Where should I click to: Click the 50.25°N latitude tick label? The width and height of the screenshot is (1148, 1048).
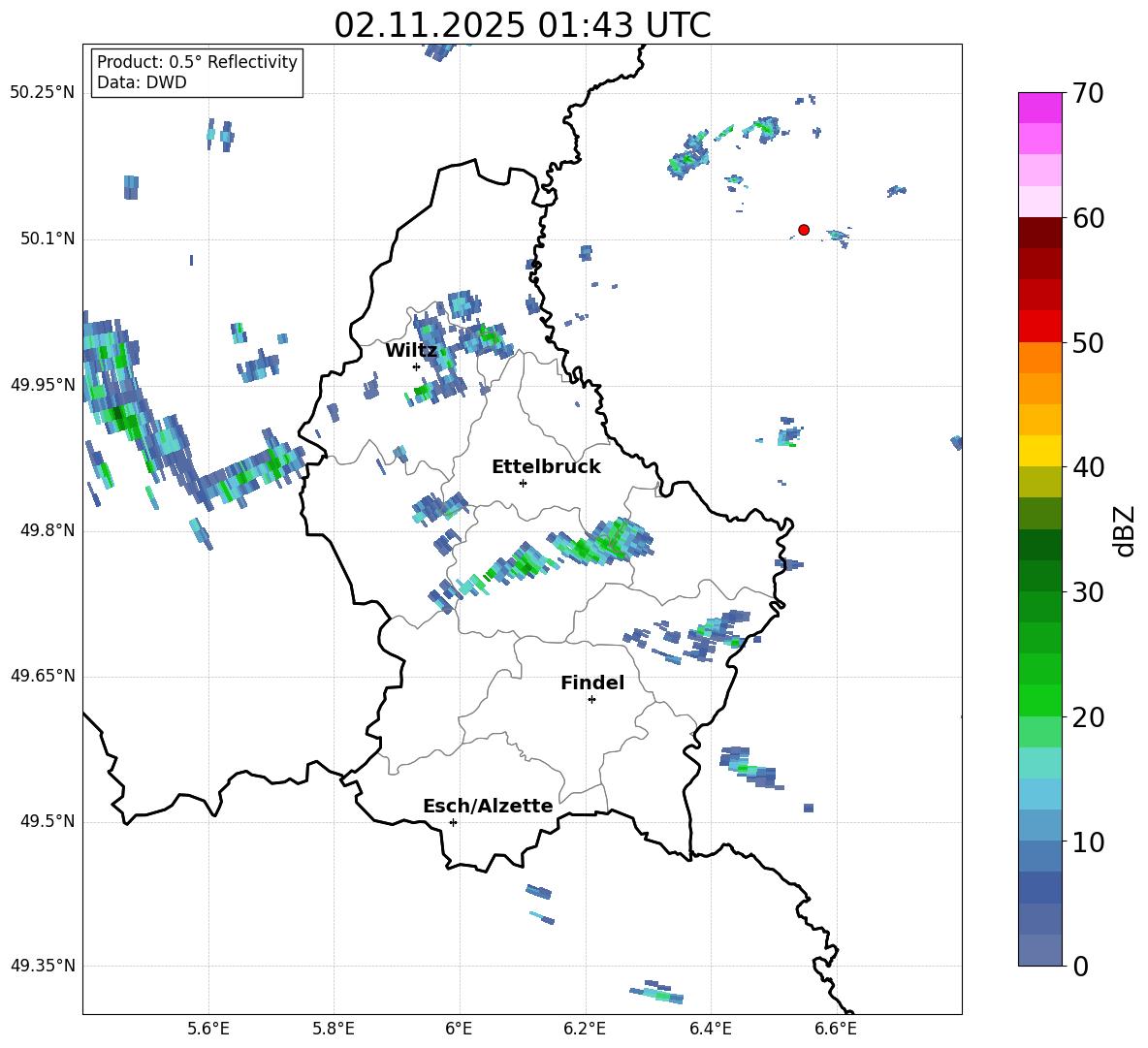43,93
